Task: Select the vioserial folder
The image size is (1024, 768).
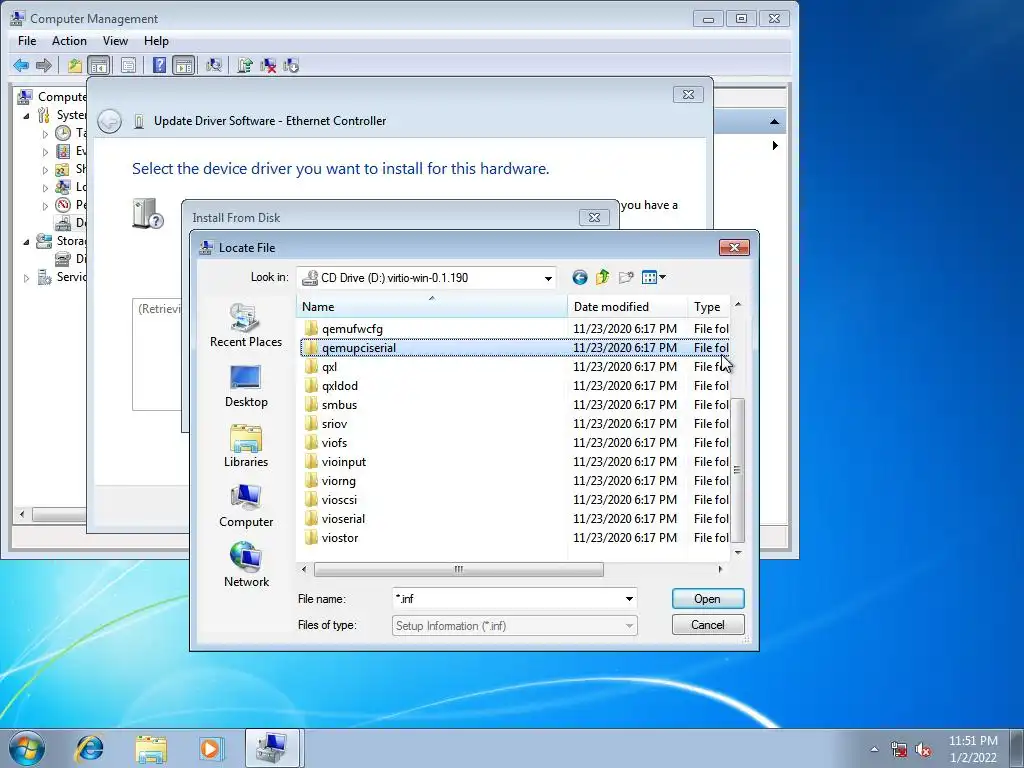Action: click(x=343, y=519)
